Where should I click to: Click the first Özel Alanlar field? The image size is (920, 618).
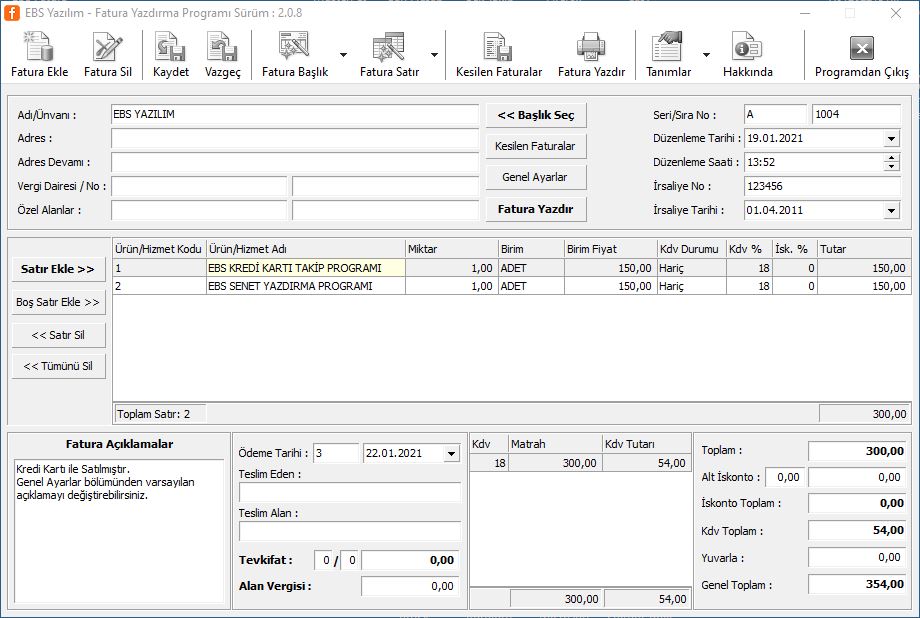tap(199, 210)
